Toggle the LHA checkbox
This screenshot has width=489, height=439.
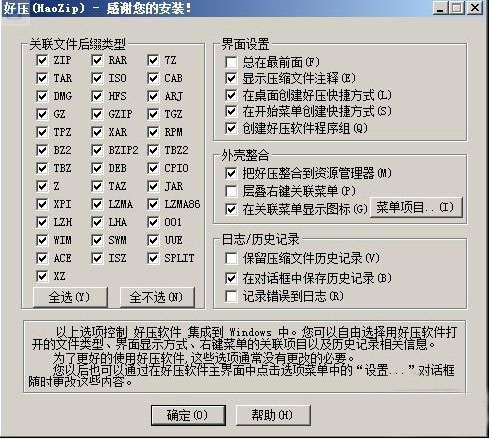[x=97, y=222]
